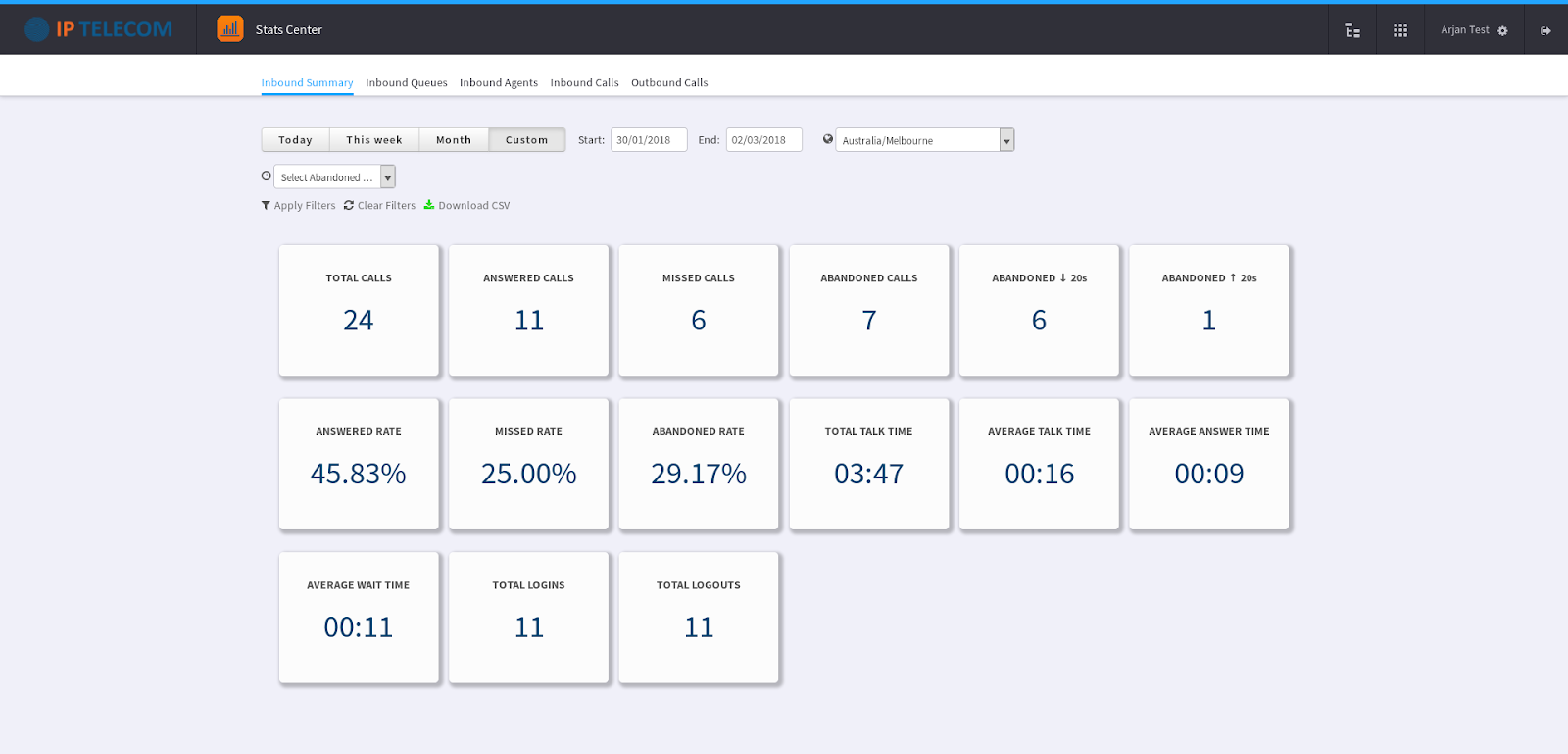Switch to the Inbound Queues tab

coord(406,83)
